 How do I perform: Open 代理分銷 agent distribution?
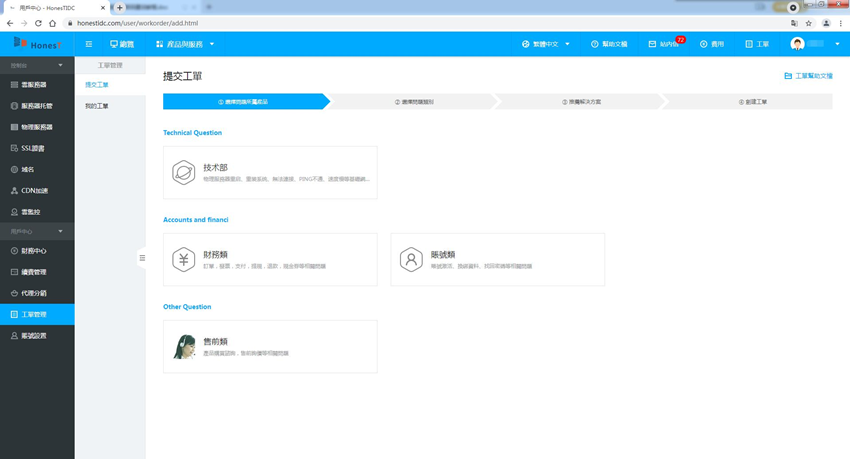(37, 293)
